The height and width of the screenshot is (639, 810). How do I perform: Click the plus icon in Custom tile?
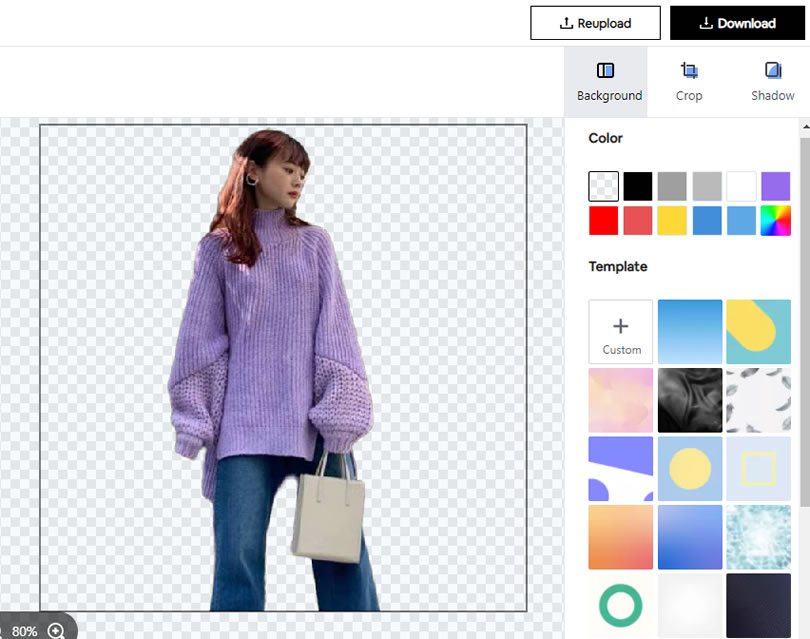620,326
